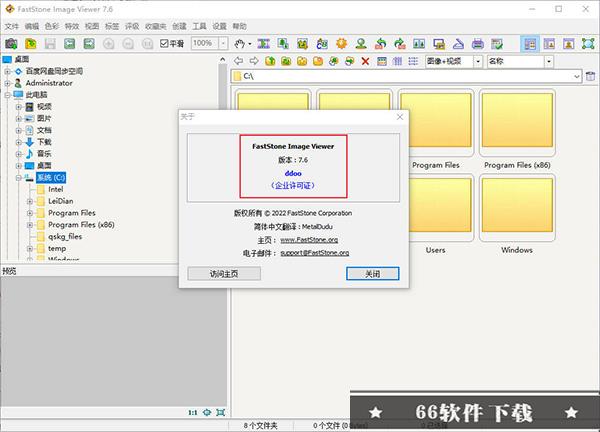600x432 pixels.
Task: Click the greyed floppy-disk Save As icon
Action: 50,44
